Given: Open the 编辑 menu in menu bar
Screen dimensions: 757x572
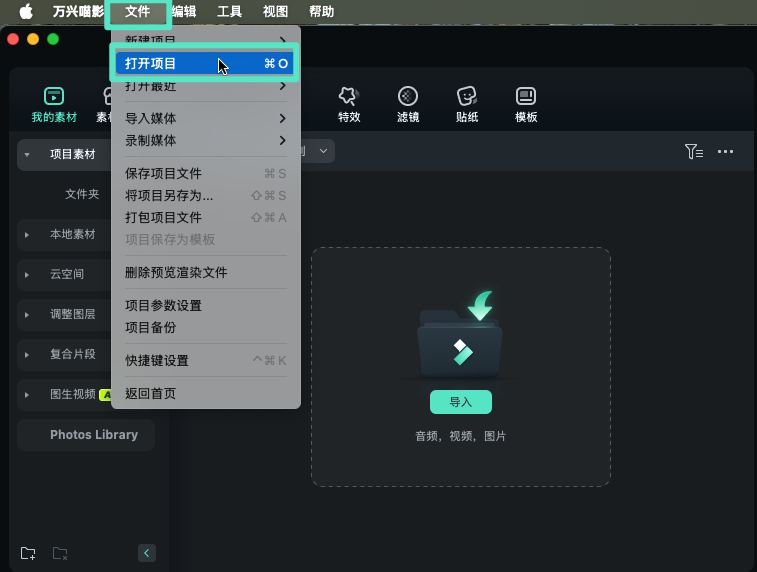Looking at the screenshot, I should click(184, 12).
